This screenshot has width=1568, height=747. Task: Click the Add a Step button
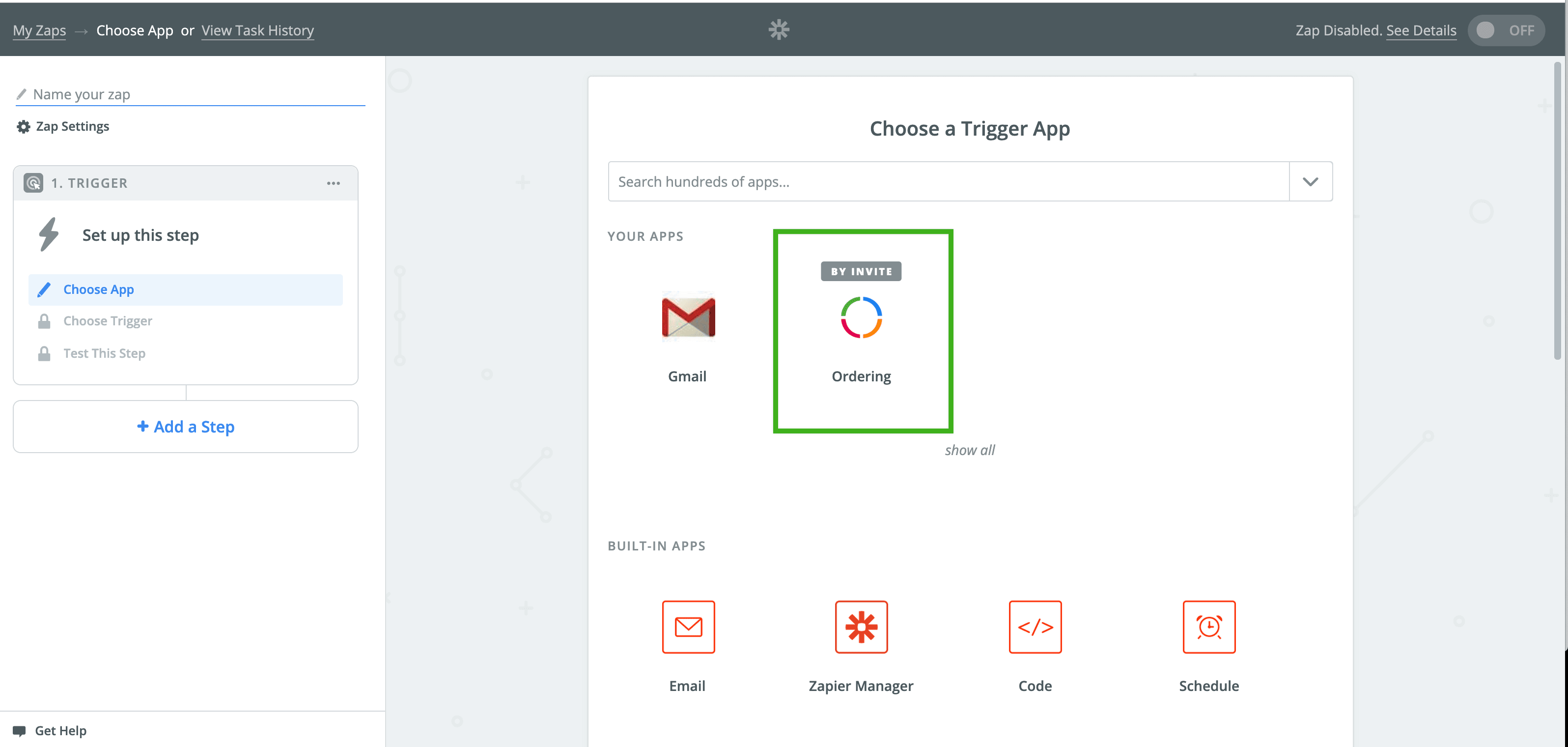pos(185,426)
